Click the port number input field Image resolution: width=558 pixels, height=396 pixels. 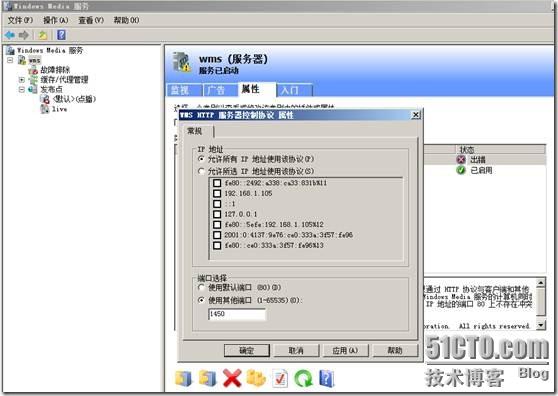point(237,314)
